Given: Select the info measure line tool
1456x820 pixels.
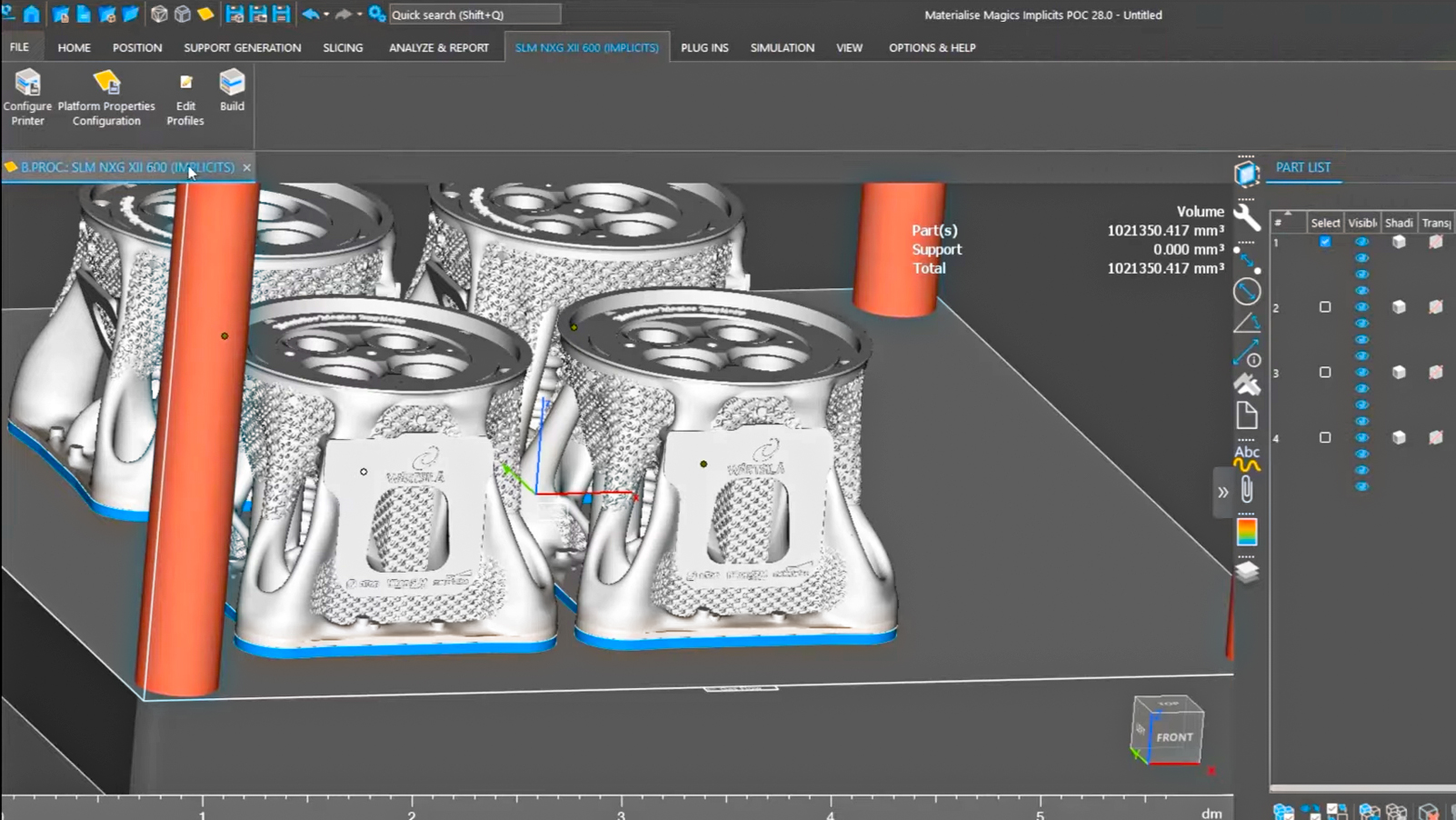Looking at the screenshot, I should click(1247, 354).
